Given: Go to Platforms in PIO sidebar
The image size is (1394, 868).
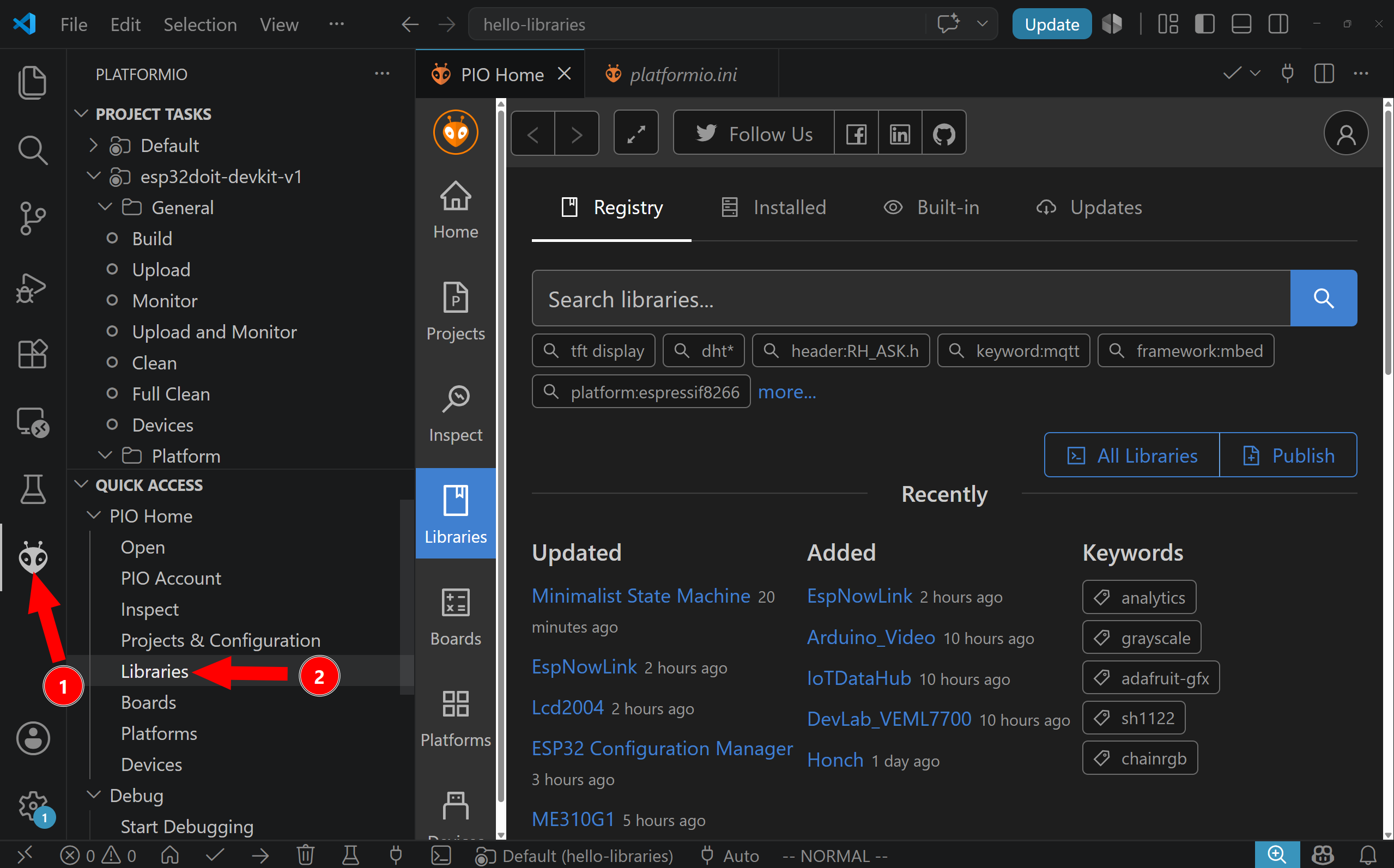Looking at the screenshot, I should [x=456, y=718].
